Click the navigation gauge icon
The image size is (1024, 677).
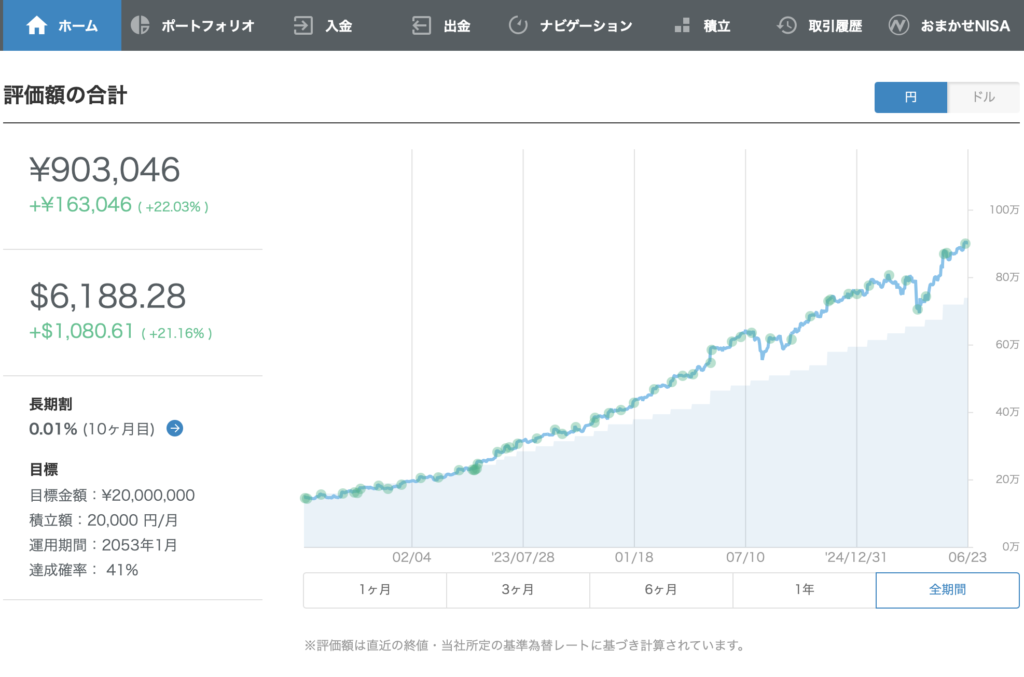[x=518, y=25]
